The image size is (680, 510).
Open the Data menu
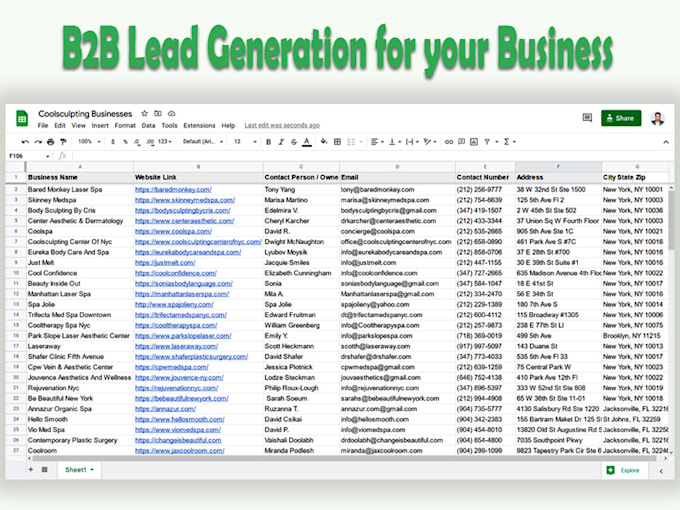point(148,126)
